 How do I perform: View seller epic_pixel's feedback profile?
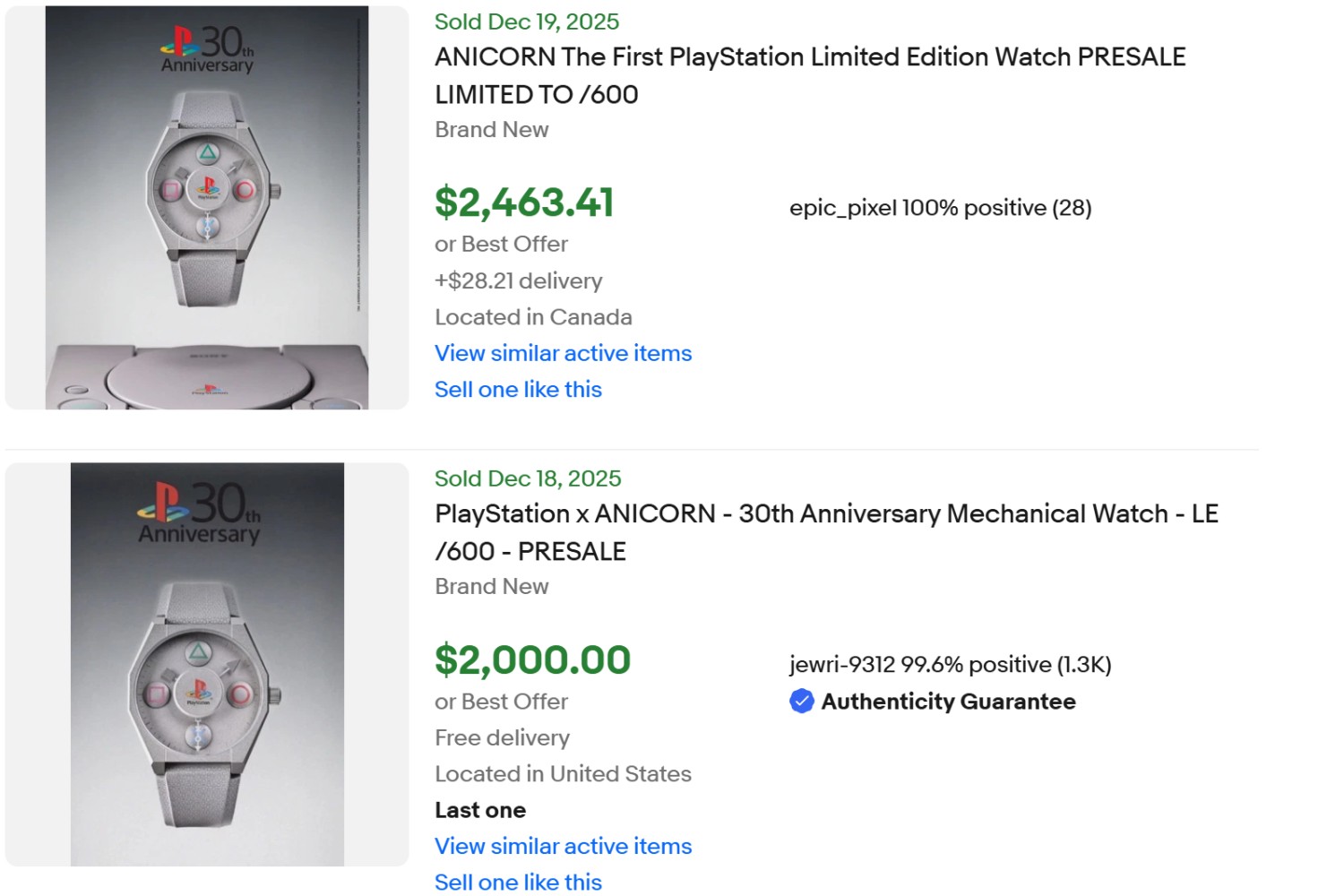(939, 208)
